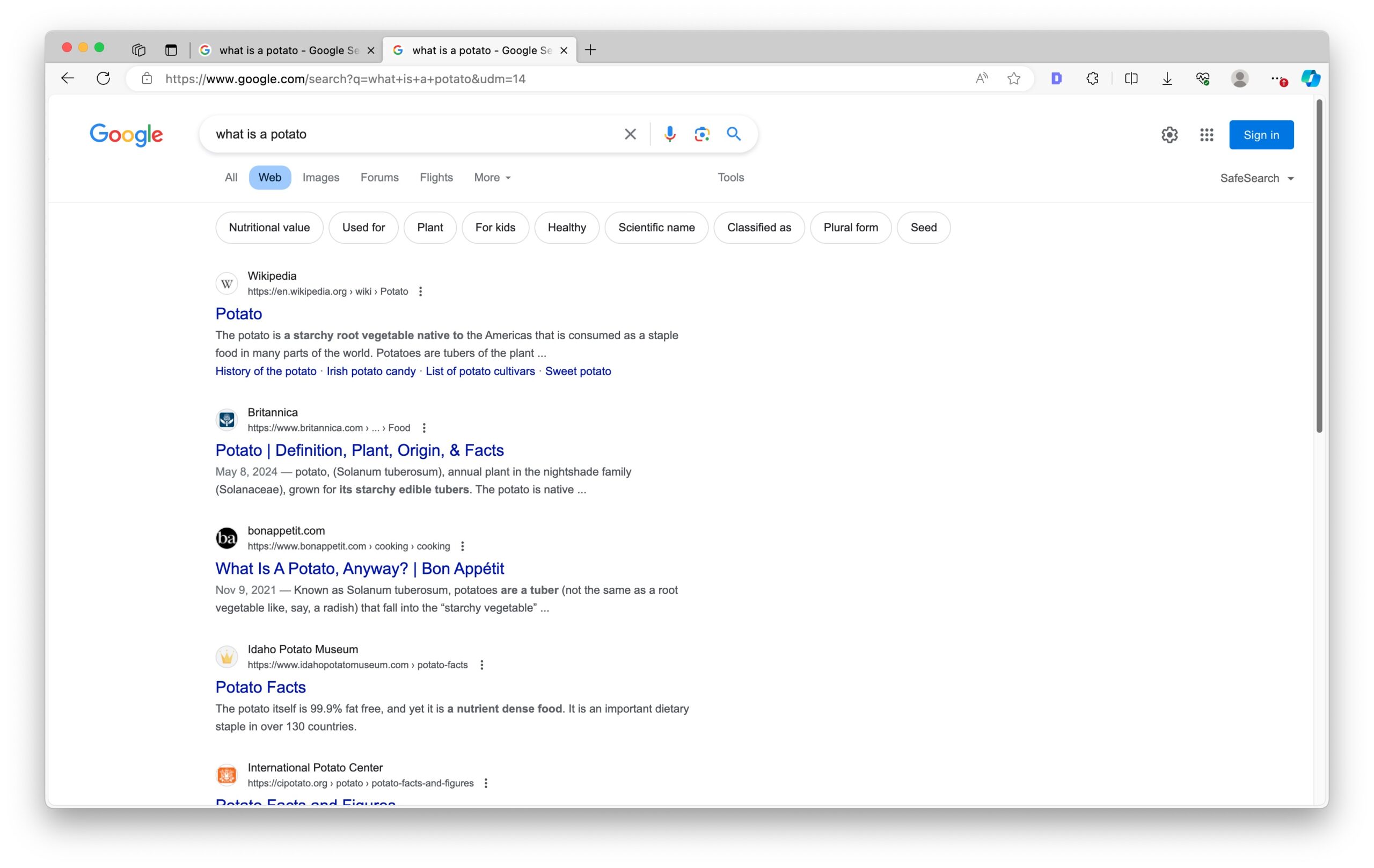Click the Sign in button
This screenshot has width=1374, height=868.
click(1261, 135)
